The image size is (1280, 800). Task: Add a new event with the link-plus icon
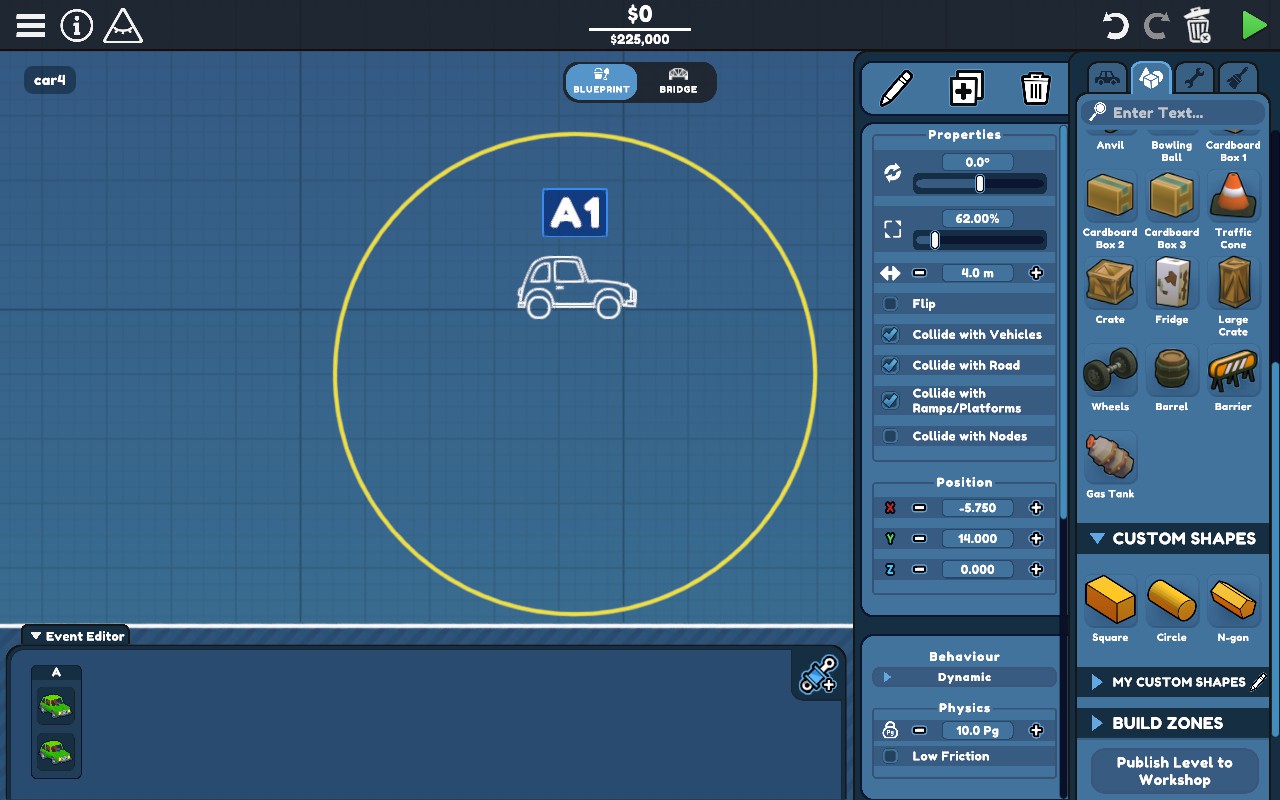pos(818,674)
